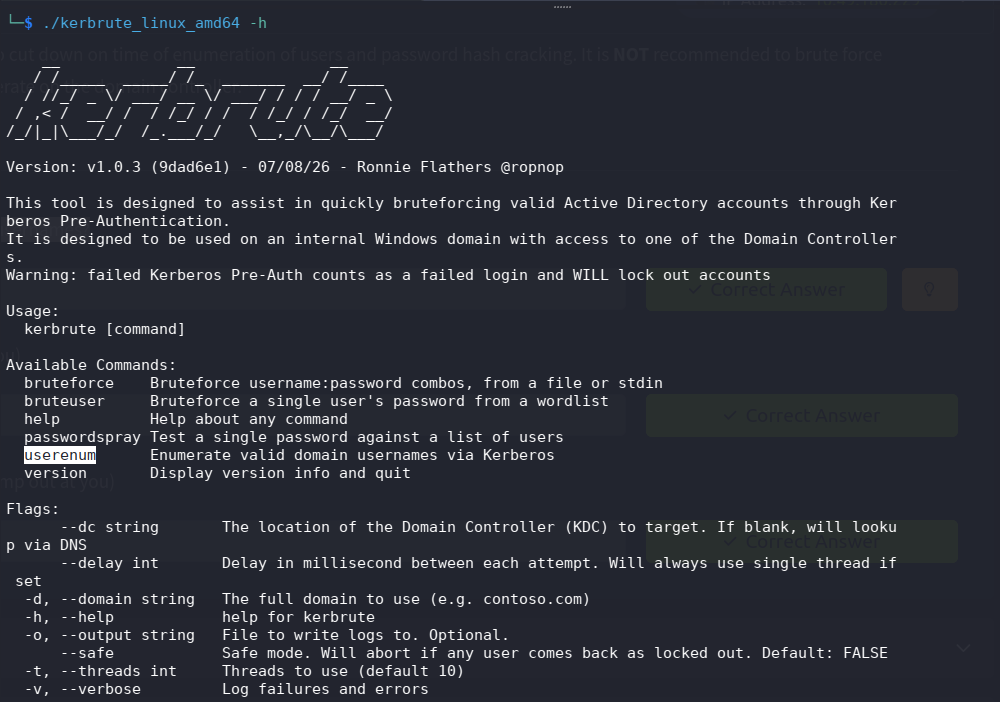
Task: Click the text Help about any command
Action: click(249, 419)
